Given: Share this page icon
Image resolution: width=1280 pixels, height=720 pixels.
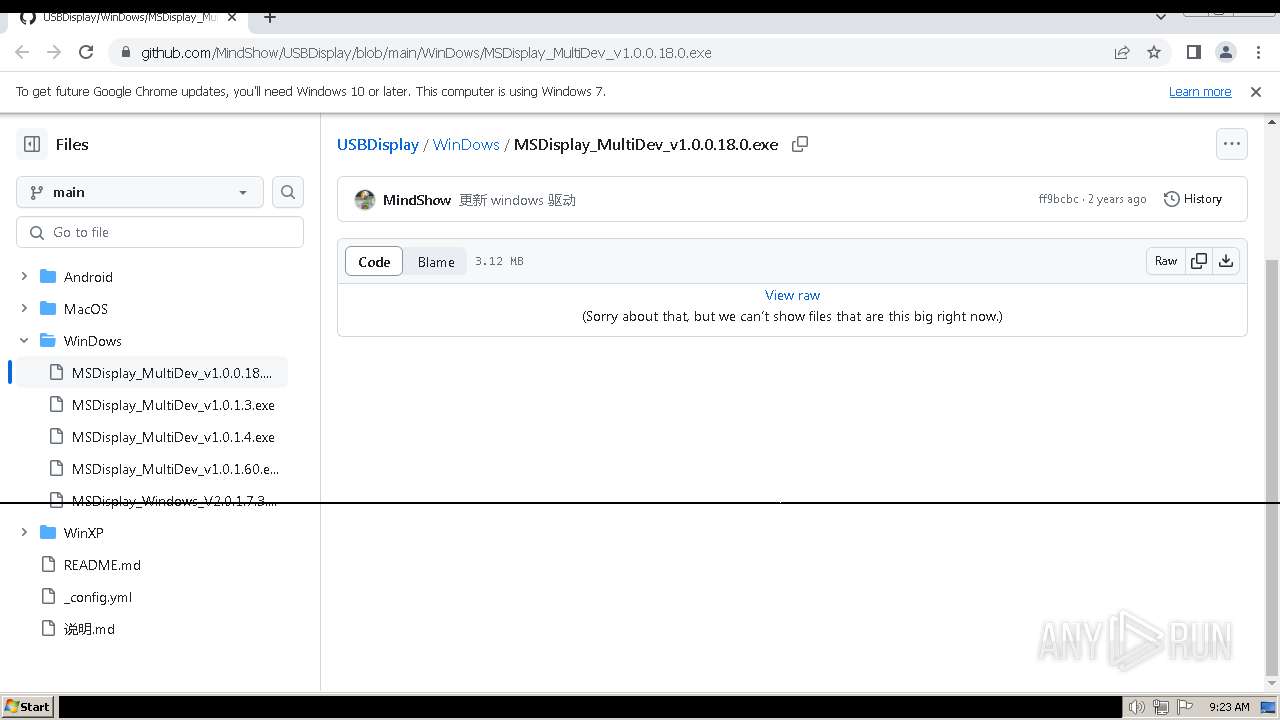Looking at the screenshot, I should [x=1122, y=52].
